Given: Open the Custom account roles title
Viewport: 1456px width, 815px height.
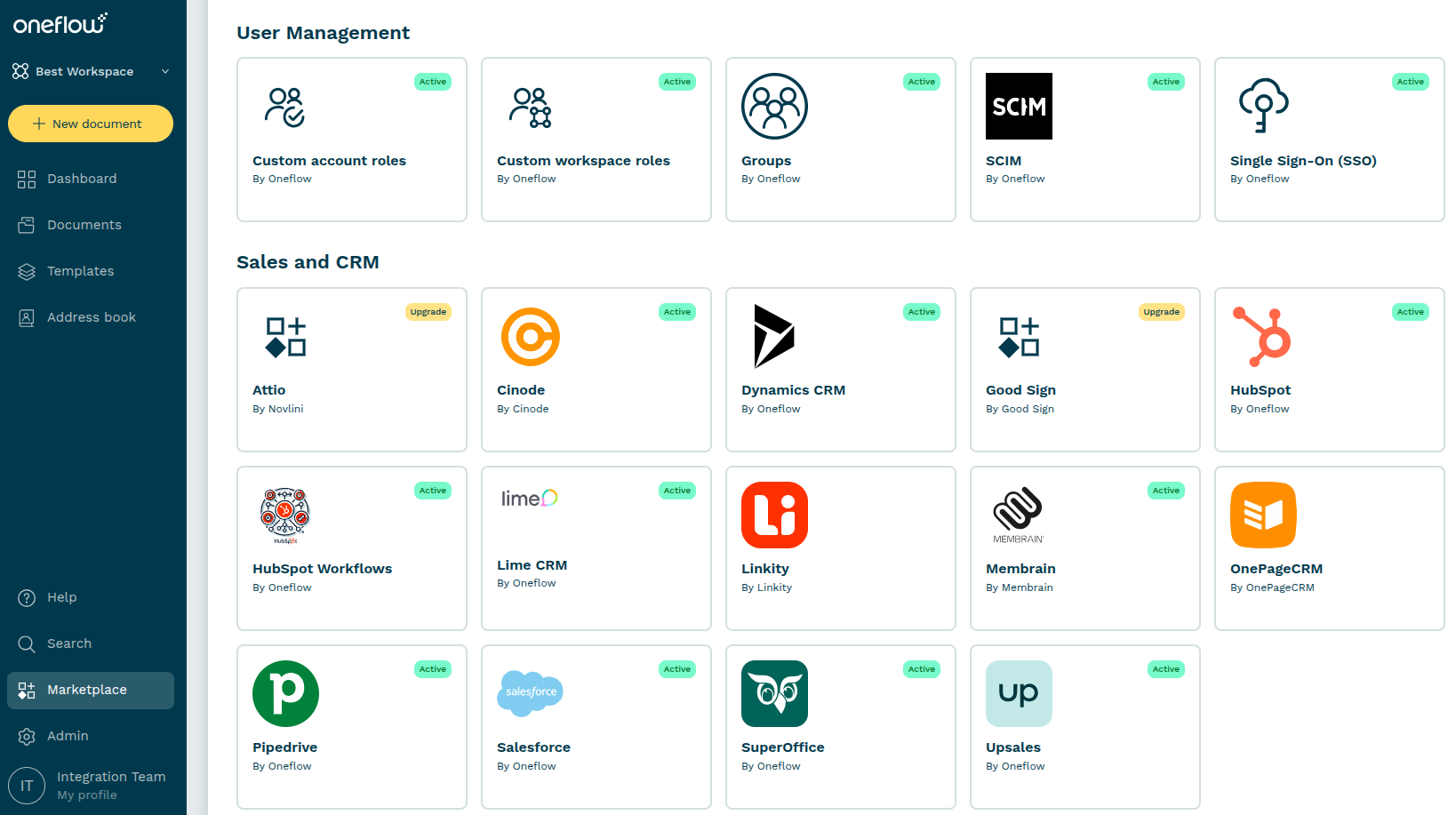Looking at the screenshot, I should 329,161.
